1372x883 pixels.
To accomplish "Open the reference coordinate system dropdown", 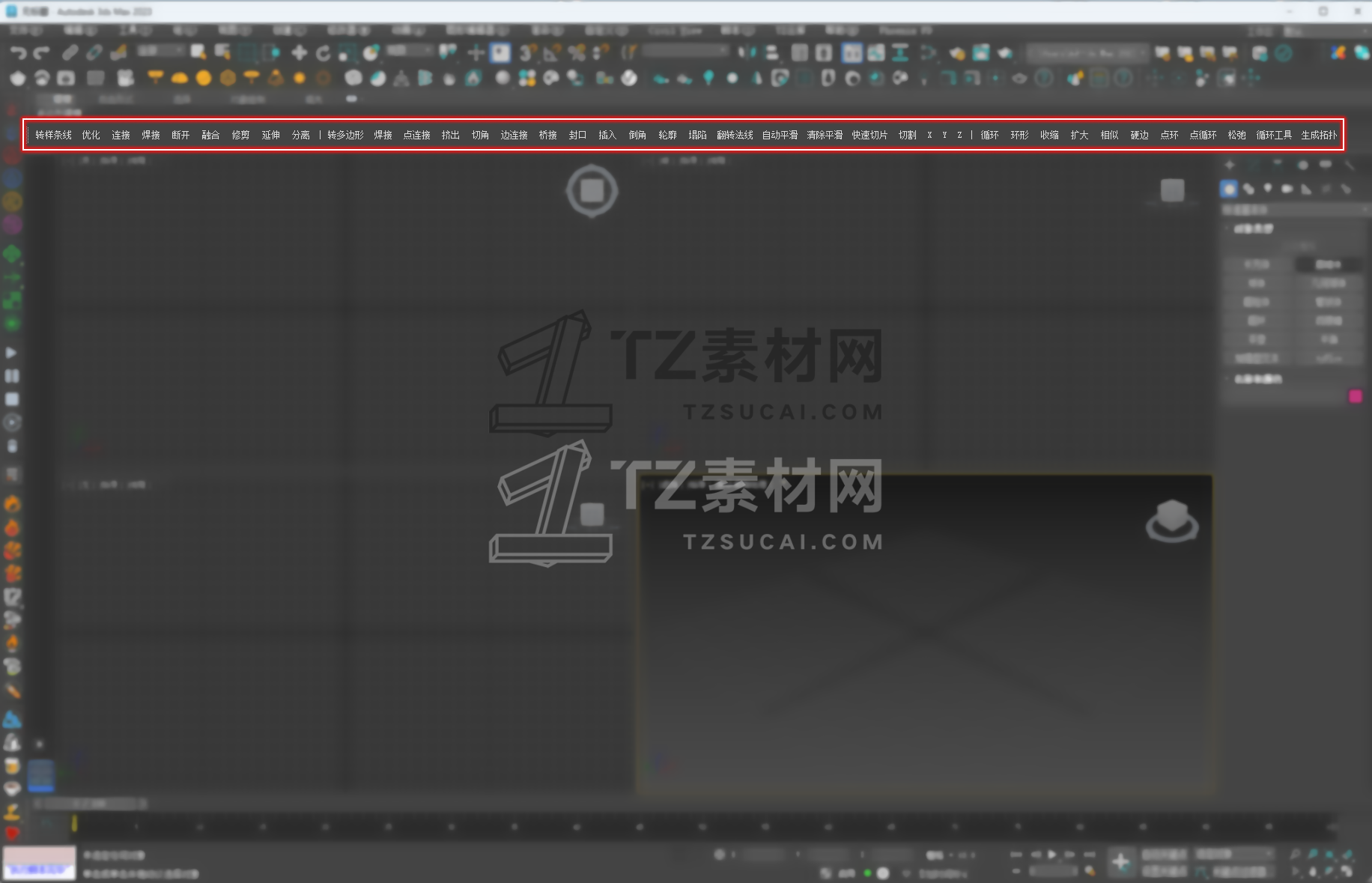I will [410, 51].
